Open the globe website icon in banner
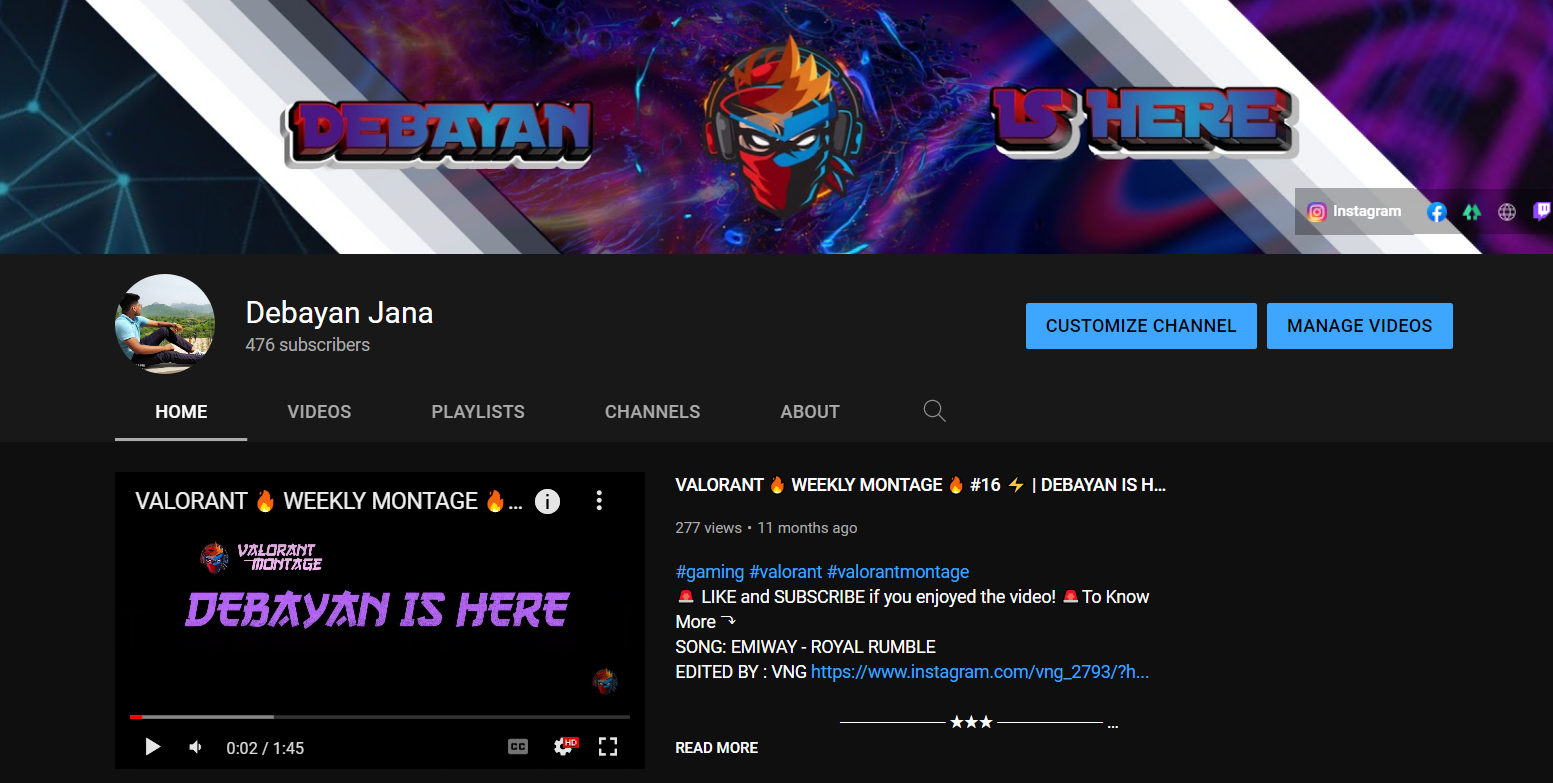This screenshot has width=1553, height=783. coord(1507,212)
